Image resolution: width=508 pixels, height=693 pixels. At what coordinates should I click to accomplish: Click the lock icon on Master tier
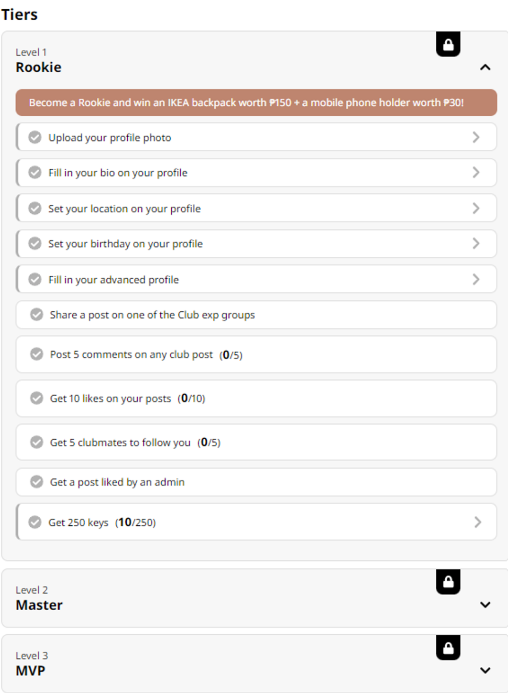tap(448, 582)
